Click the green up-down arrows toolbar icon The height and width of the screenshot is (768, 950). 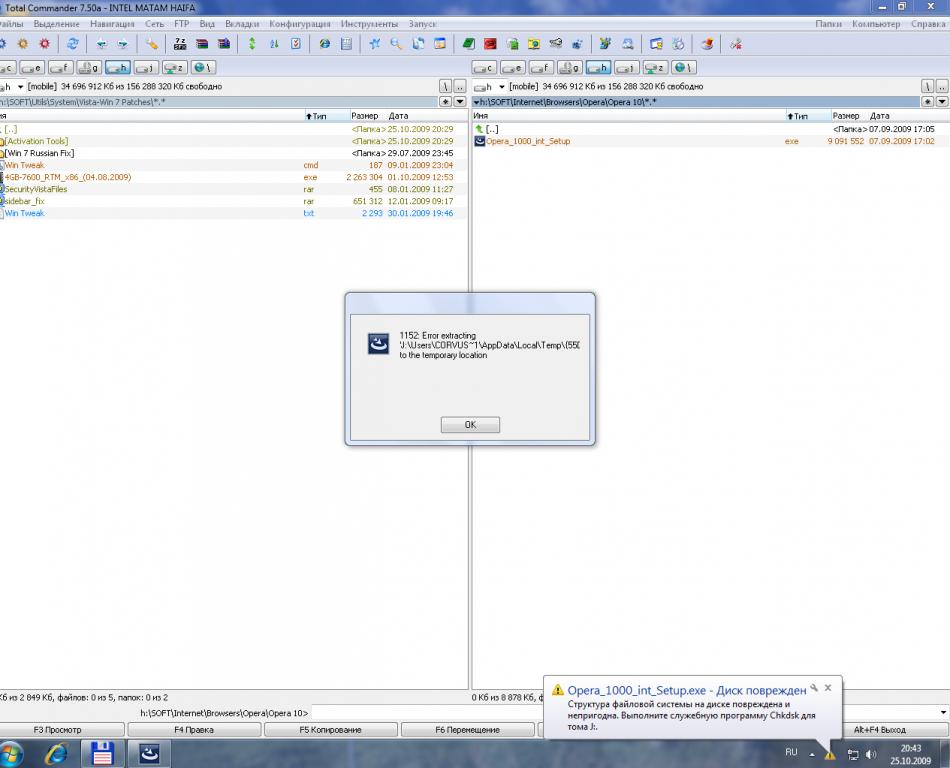click(x=252, y=44)
